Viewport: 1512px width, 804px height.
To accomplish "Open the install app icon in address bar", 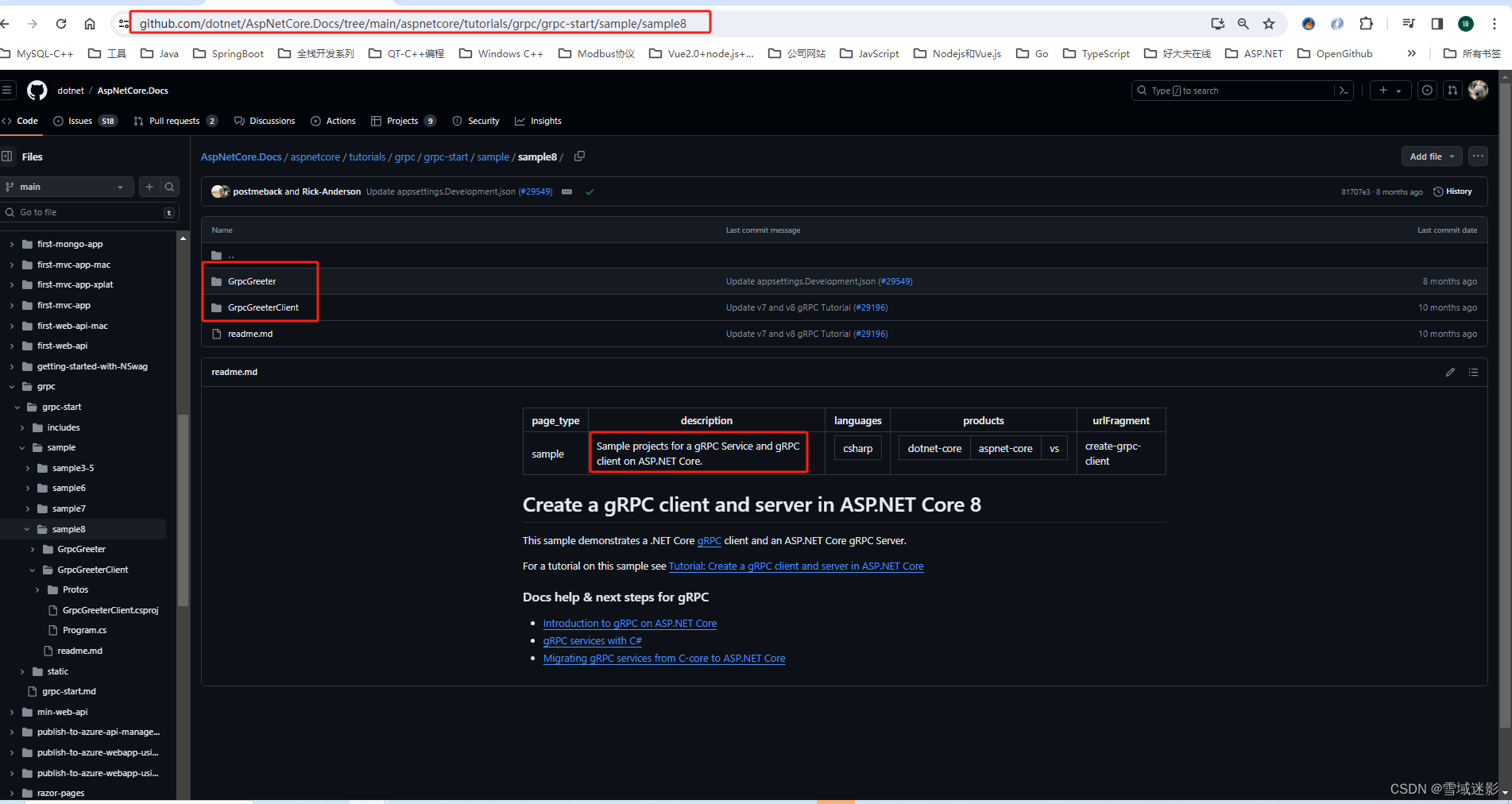I will pos(1217,24).
